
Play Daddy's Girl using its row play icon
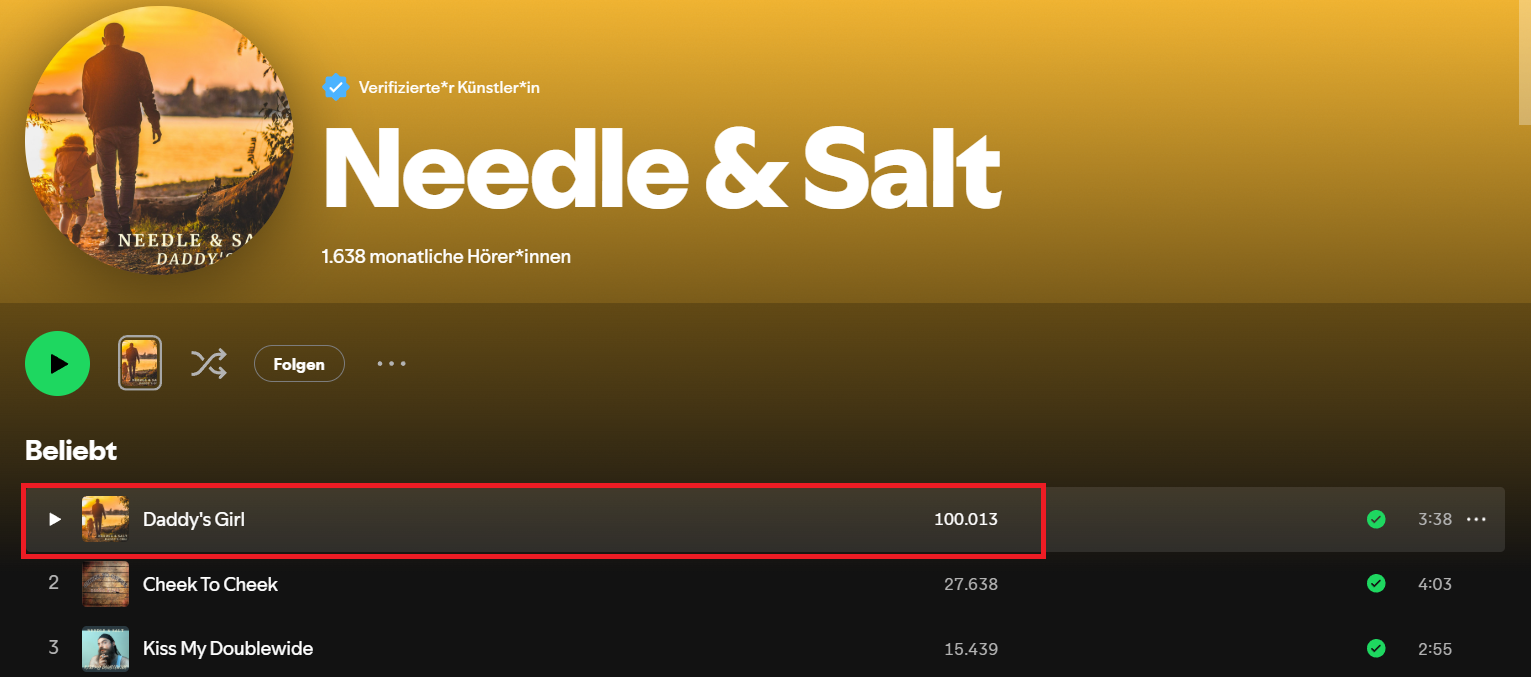[55, 519]
